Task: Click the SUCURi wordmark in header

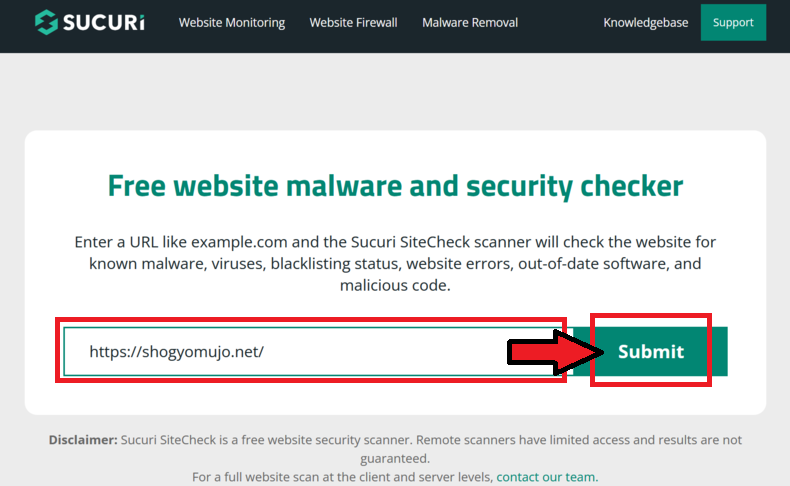Action: tap(104, 23)
